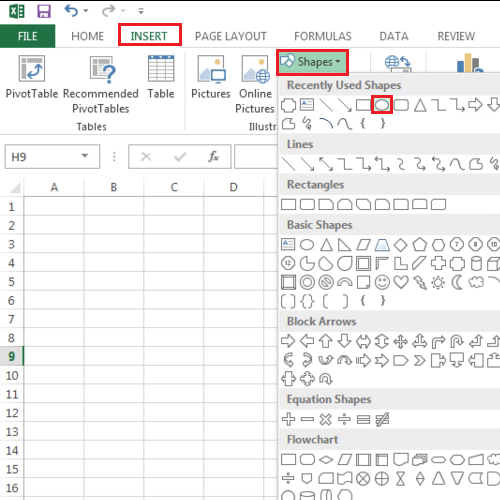Click the Save icon in quick access toolbar
This screenshot has width=500, height=500.
pyautogui.click(x=44, y=11)
